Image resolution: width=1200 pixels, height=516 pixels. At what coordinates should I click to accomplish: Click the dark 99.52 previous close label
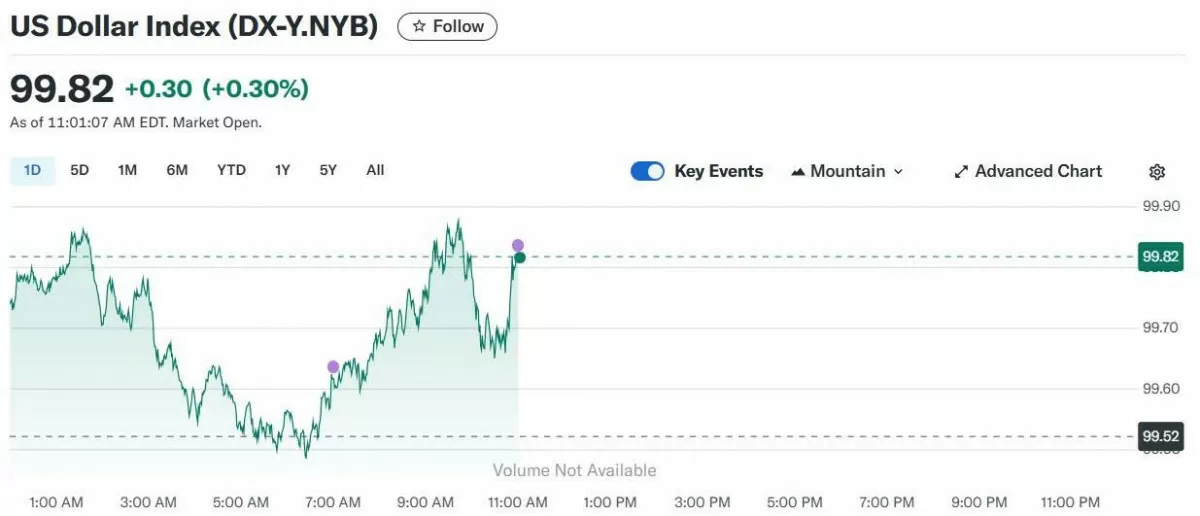[x=1160, y=436]
